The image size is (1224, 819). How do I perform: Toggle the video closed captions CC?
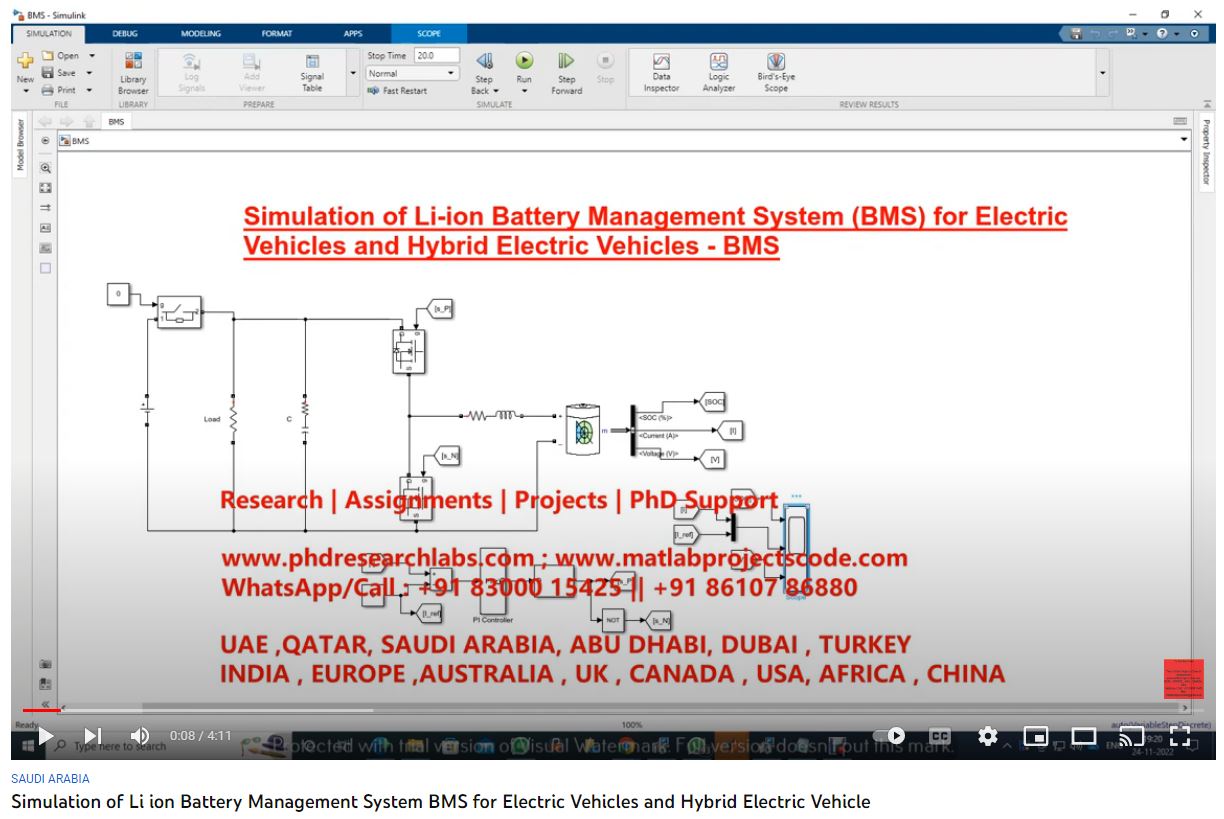940,736
